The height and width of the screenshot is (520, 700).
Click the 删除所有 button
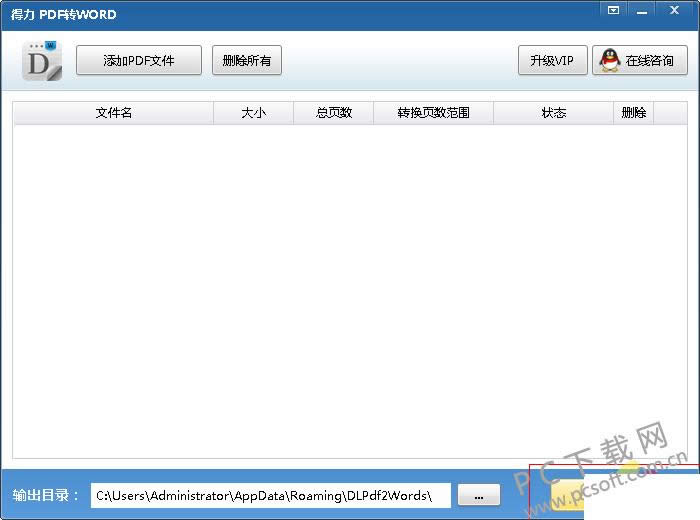pyautogui.click(x=247, y=60)
